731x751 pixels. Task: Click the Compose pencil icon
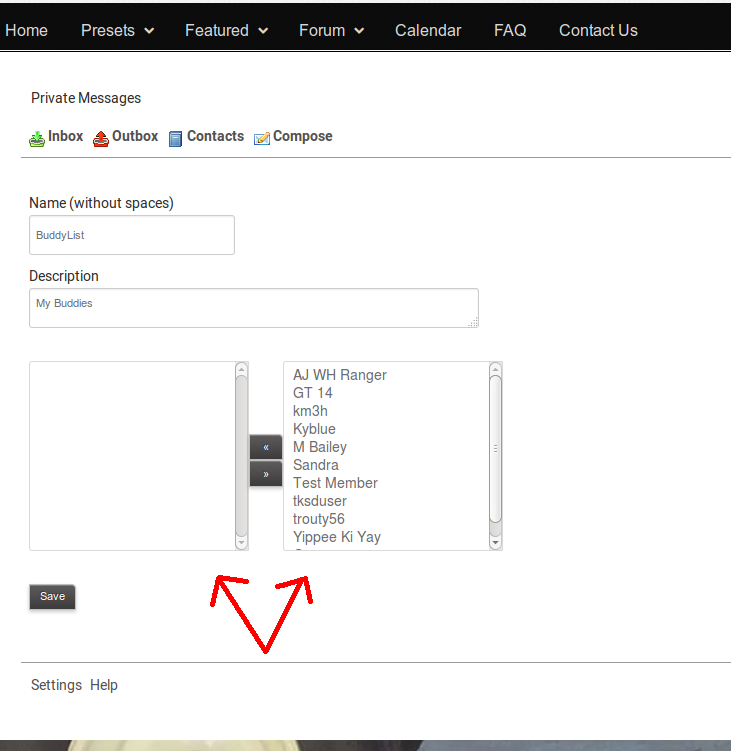(262, 138)
